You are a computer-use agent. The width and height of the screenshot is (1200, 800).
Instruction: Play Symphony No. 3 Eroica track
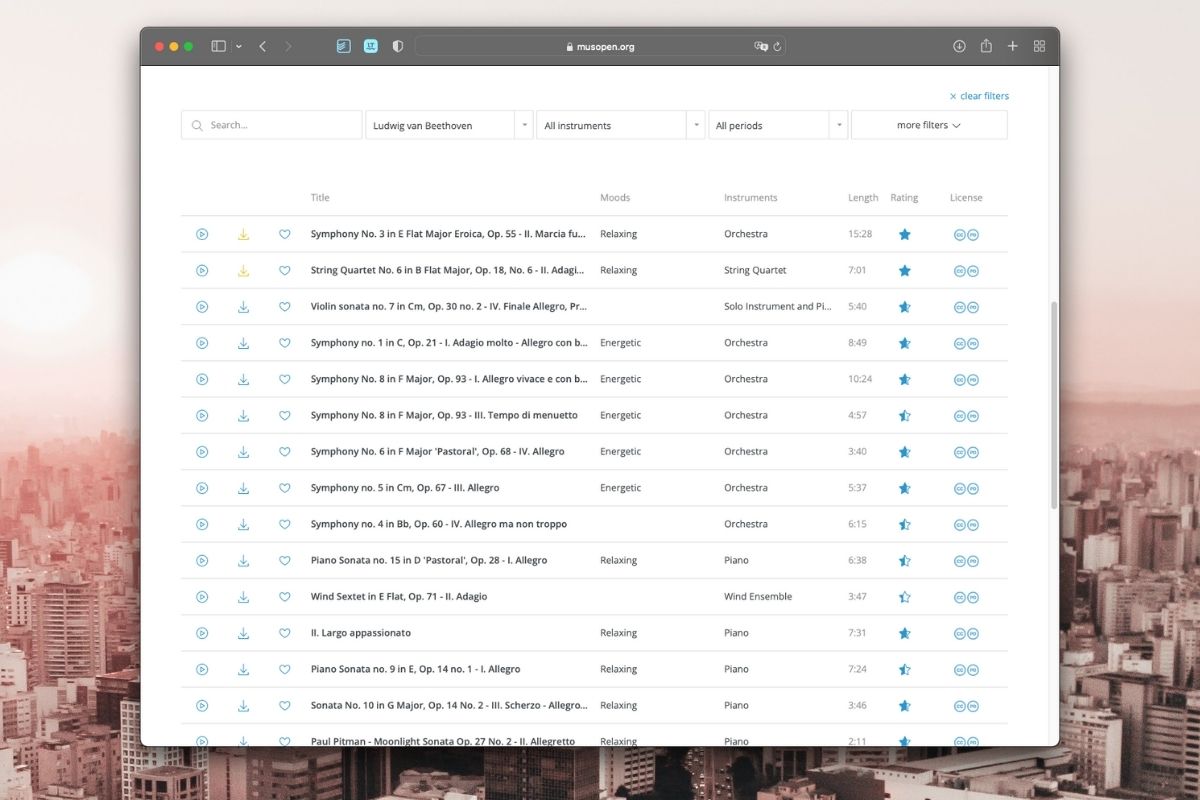(202, 234)
